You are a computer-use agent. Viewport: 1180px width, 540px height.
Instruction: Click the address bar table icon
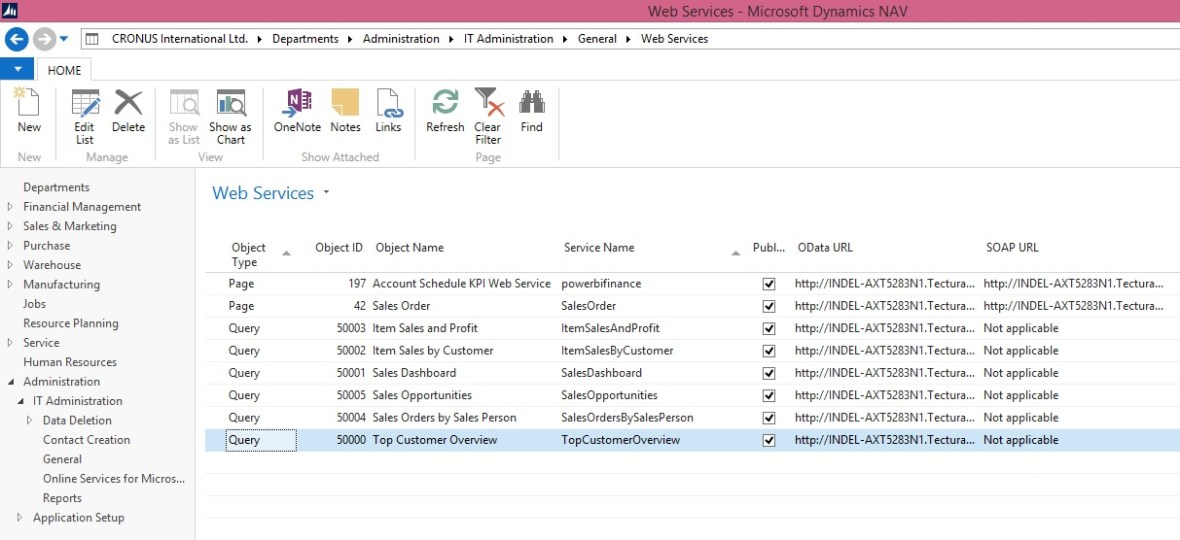pos(92,39)
